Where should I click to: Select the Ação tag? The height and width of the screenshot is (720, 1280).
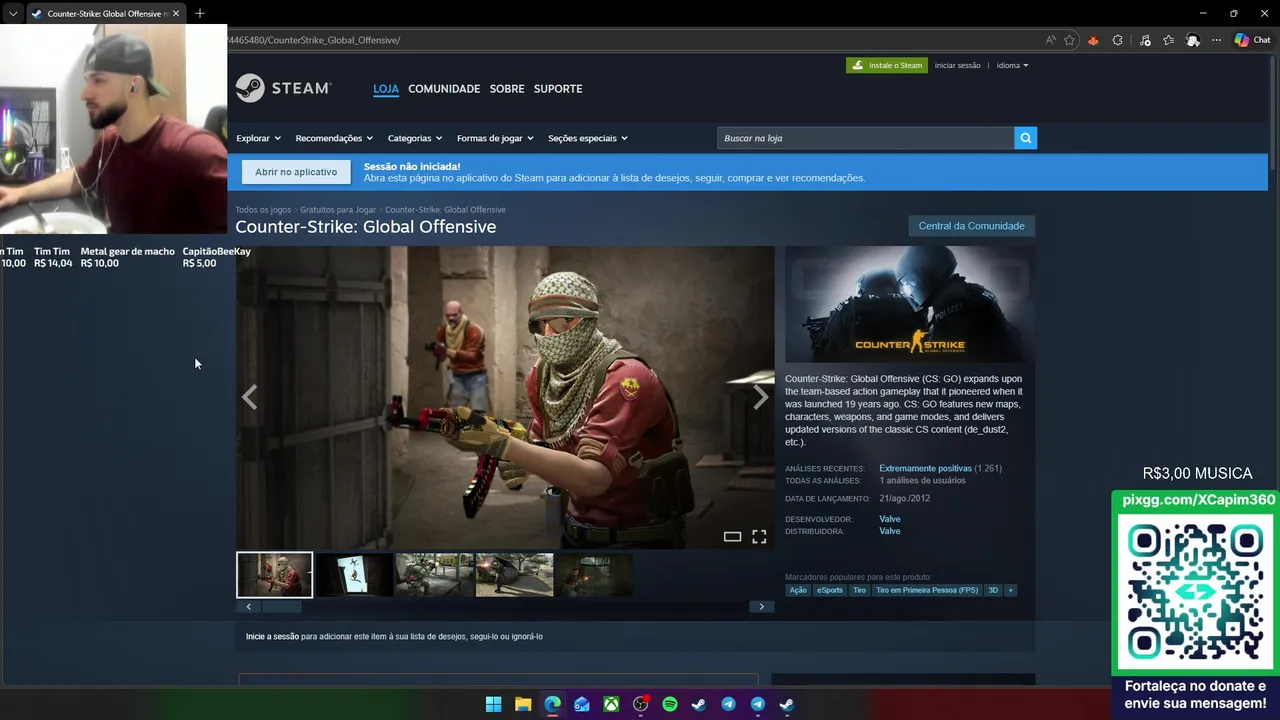pyautogui.click(x=798, y=590)
